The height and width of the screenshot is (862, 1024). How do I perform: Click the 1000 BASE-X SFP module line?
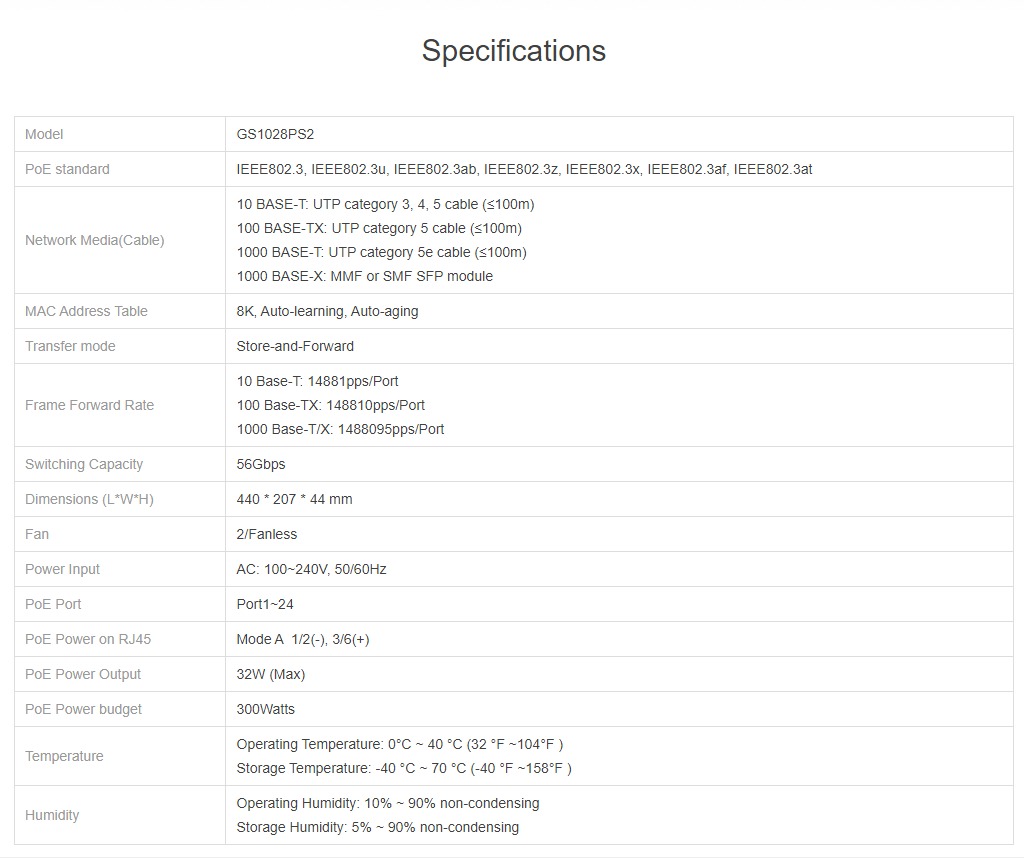coord(364,276)
